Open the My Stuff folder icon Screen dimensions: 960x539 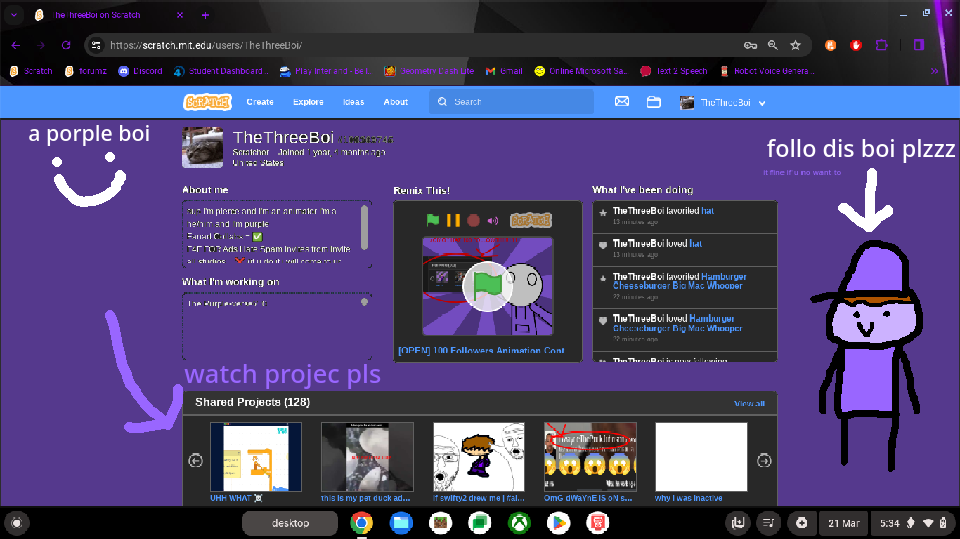coord(653,102)
